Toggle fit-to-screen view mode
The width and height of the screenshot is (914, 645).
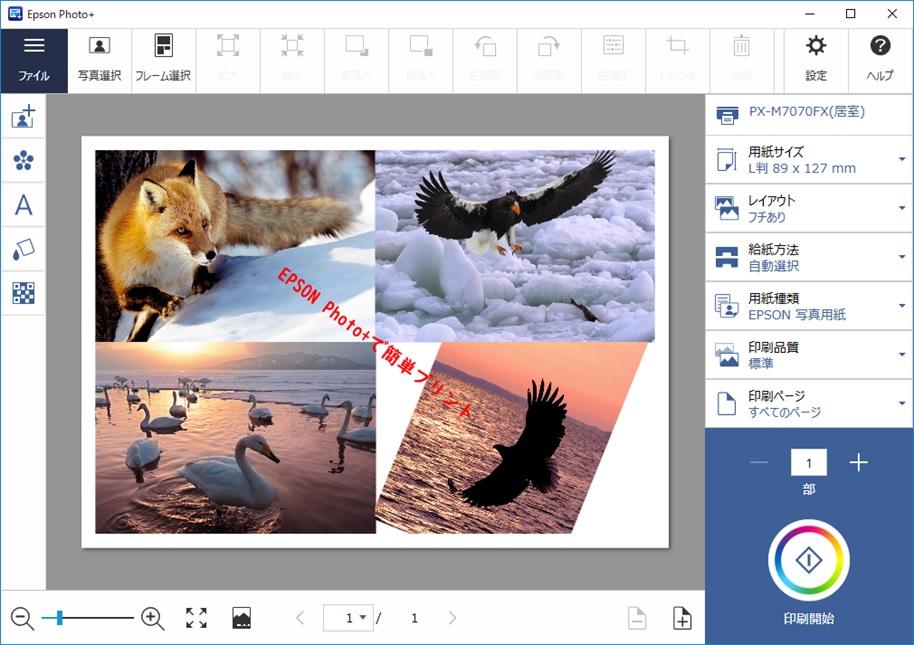click(x=196, y=618)
